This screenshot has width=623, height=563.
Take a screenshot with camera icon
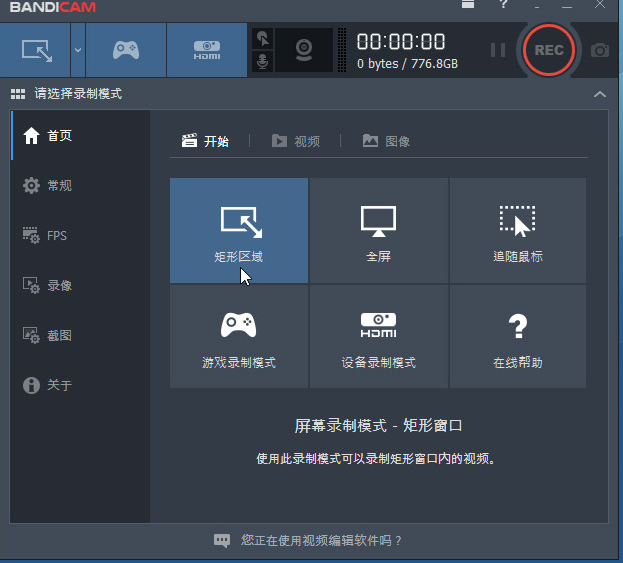coord(600,50)
